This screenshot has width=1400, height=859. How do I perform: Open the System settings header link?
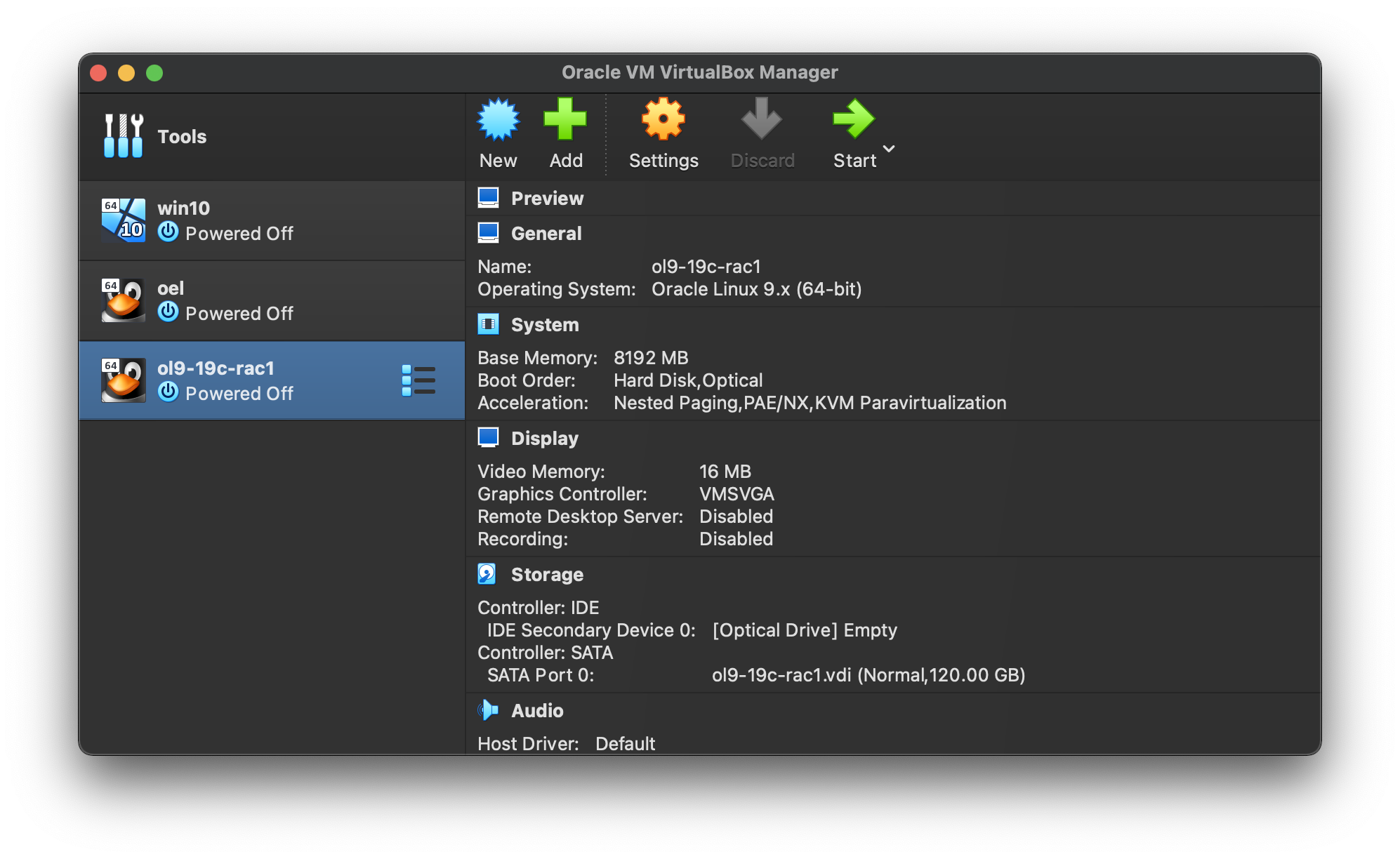pos(545,325)
